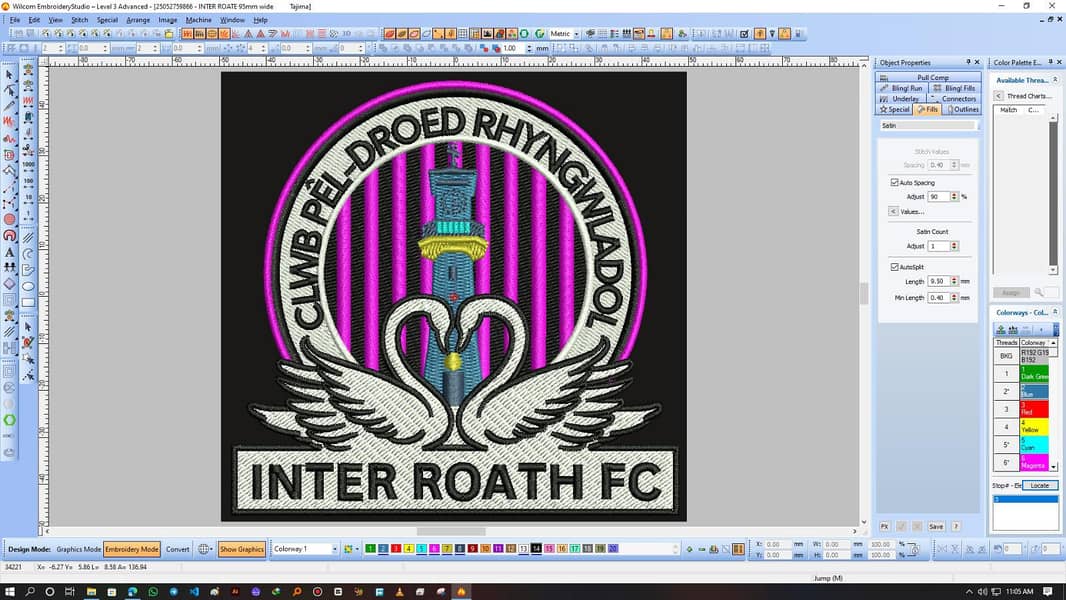This screenshot has height=600, width=1066.
Task: Click the red spiral tool in left toolbar
Action: (9, 236)
